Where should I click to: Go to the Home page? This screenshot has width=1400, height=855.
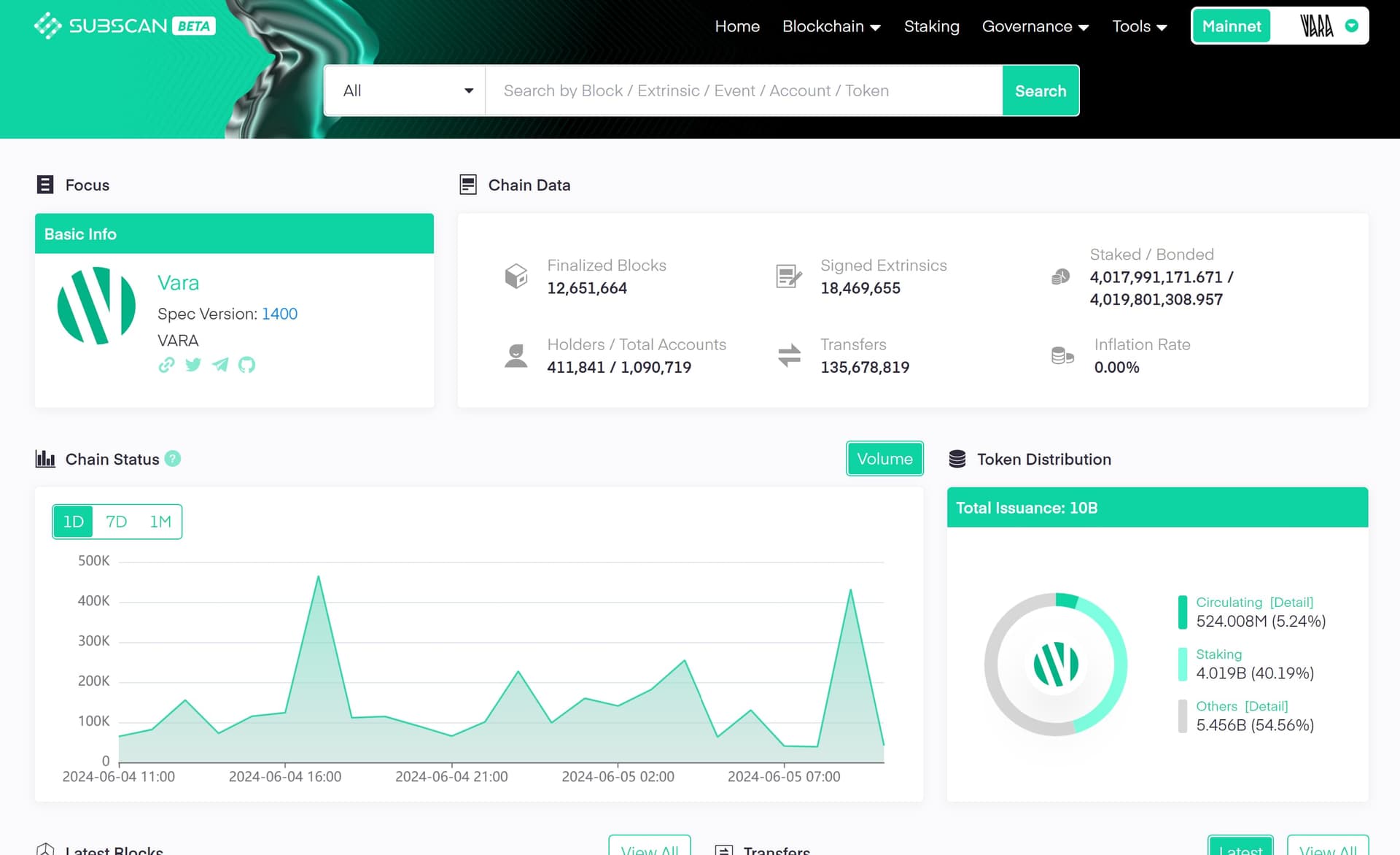pos(737,26)
